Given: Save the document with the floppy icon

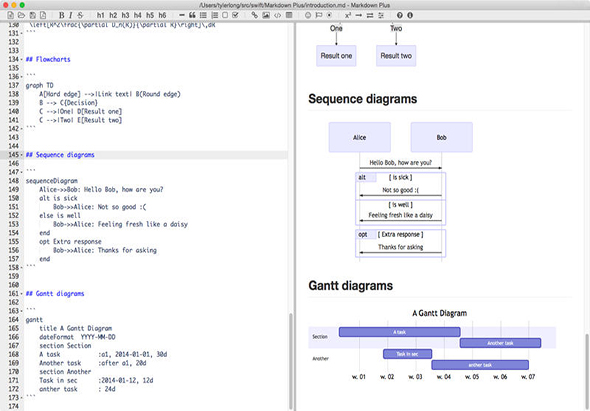Looking at the screenshot, I should 32,15.
